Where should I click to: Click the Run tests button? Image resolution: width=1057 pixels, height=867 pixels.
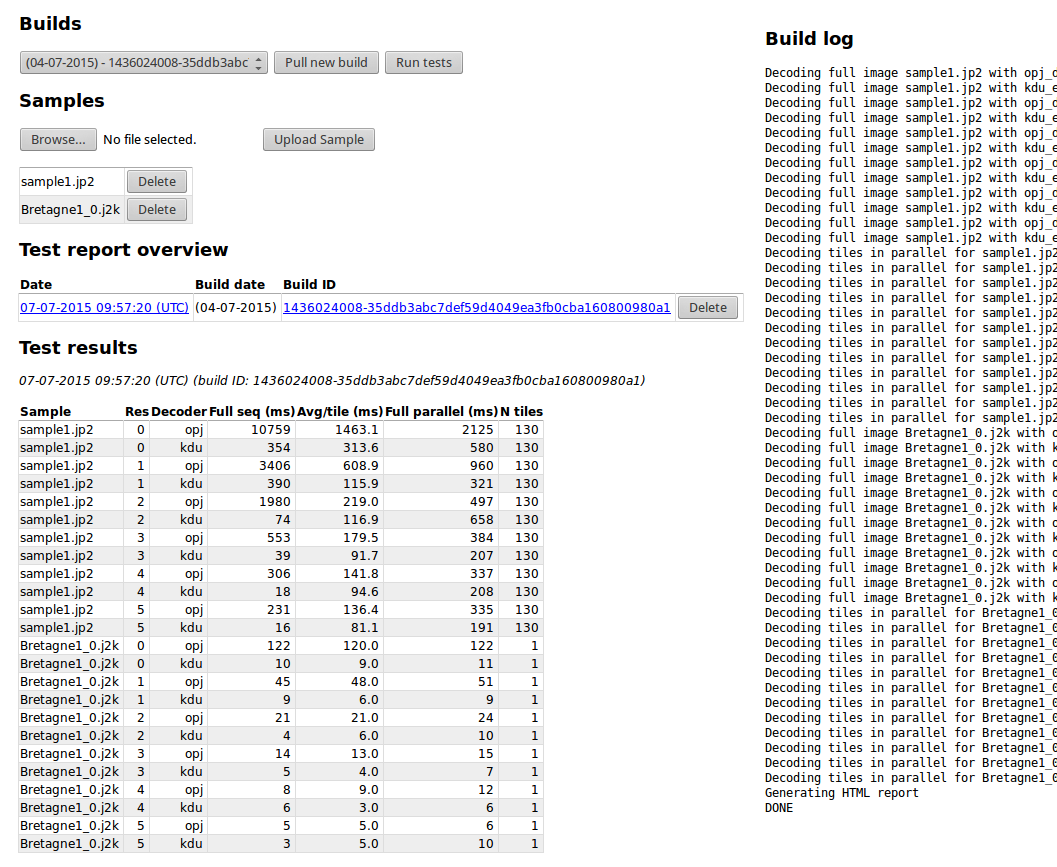424,63
